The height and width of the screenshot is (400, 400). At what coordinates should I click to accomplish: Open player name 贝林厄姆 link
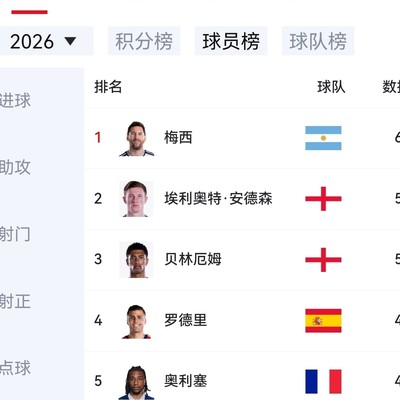(193, 259)
